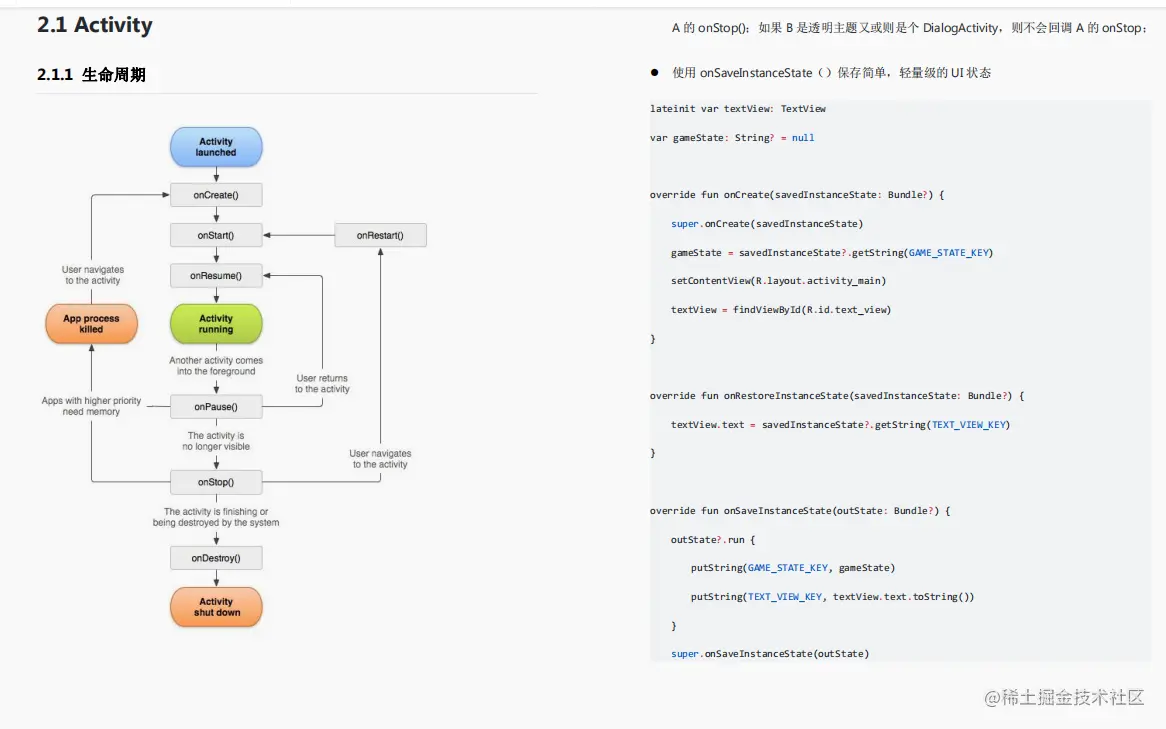Select the onStart() box in diagram
The width and height of the screenshot is (1166, 729).
pyautogui.click(x=216, y=235)
